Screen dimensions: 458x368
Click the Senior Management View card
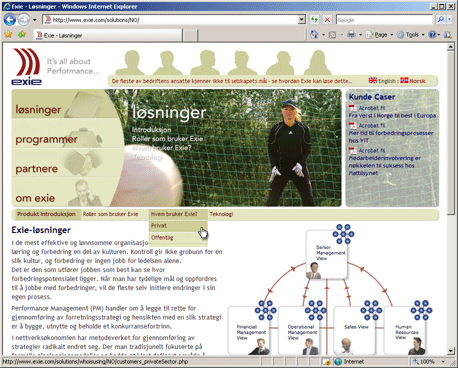coord(327,254)
